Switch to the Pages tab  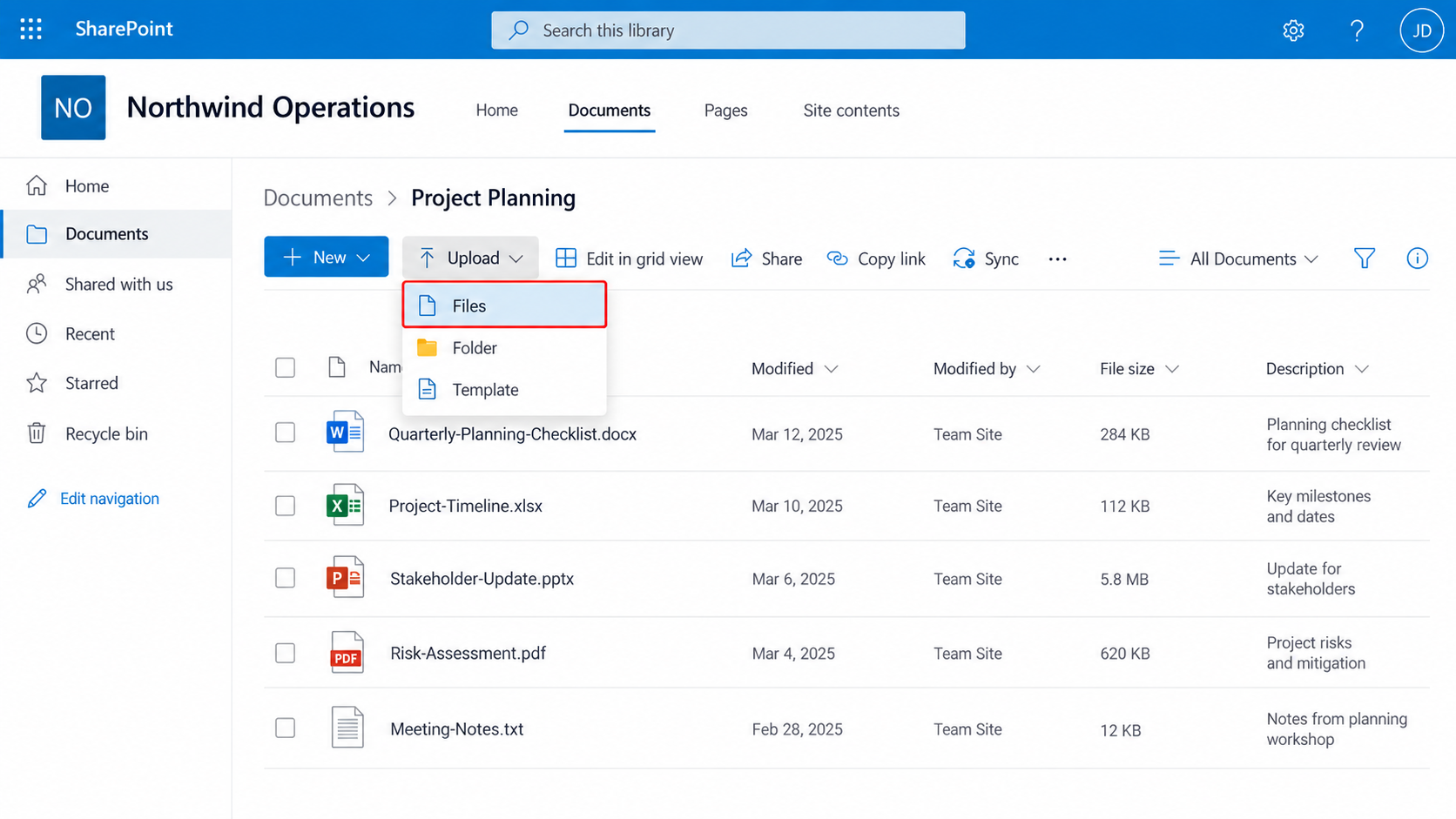click(726, 111)
